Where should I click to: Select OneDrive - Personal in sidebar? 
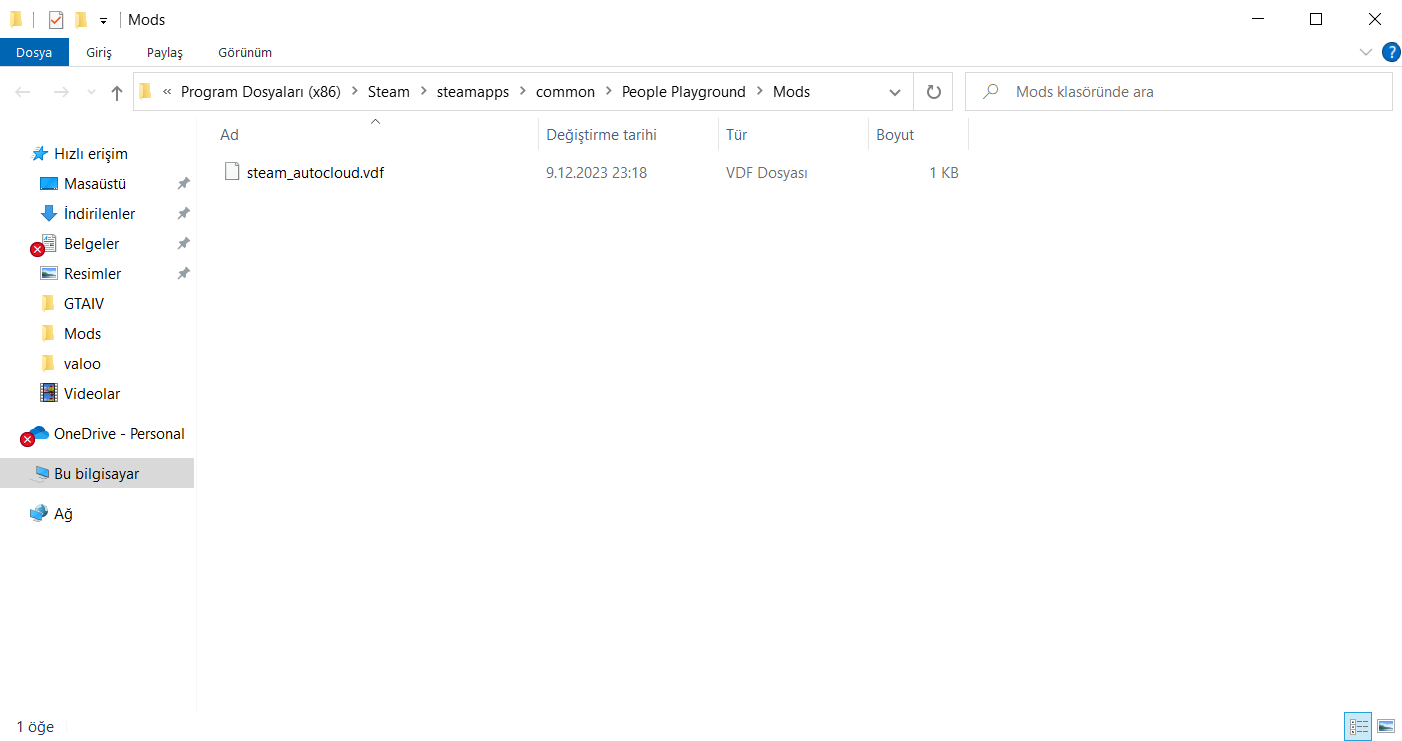(x=119, y=434)
